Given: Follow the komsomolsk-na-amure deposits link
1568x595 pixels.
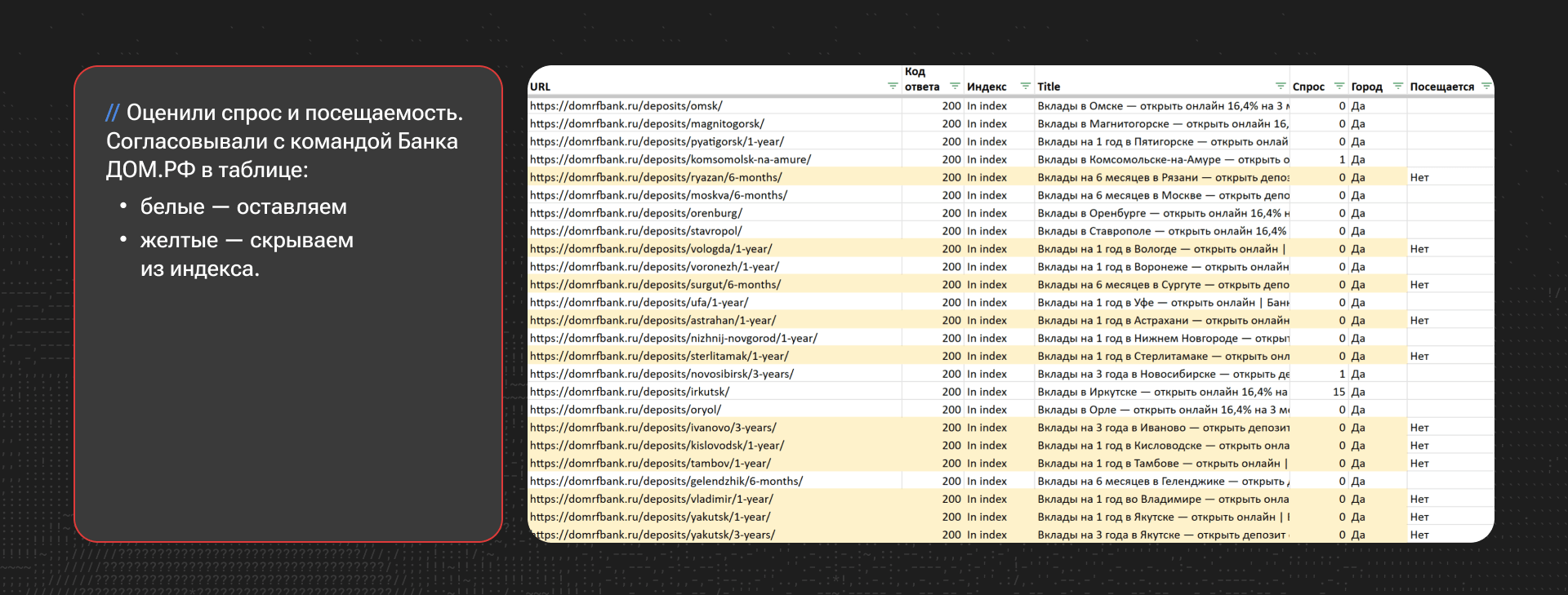Looking at the screenshot, I should click(670, 160).
